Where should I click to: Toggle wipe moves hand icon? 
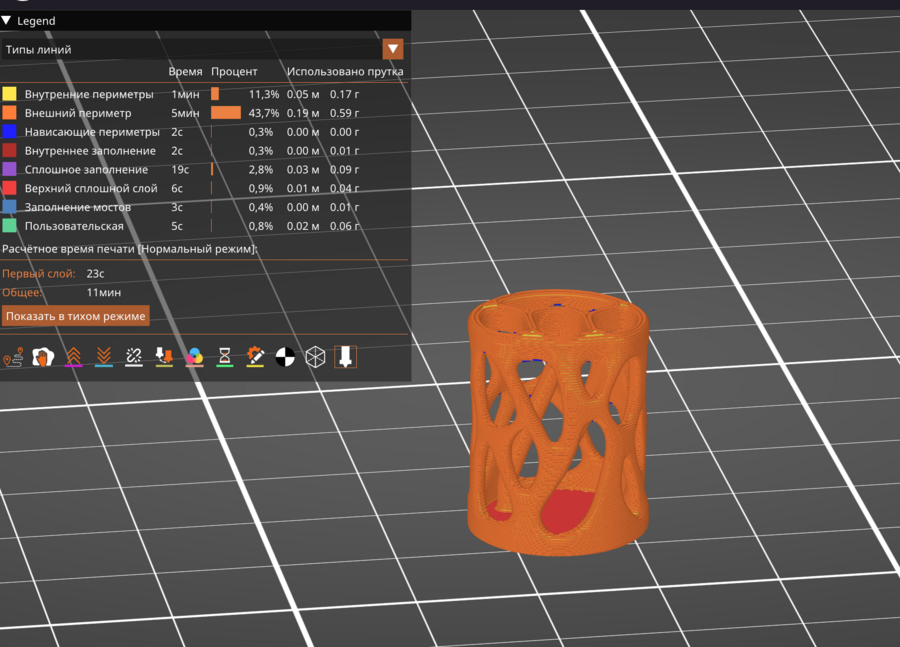43,357
